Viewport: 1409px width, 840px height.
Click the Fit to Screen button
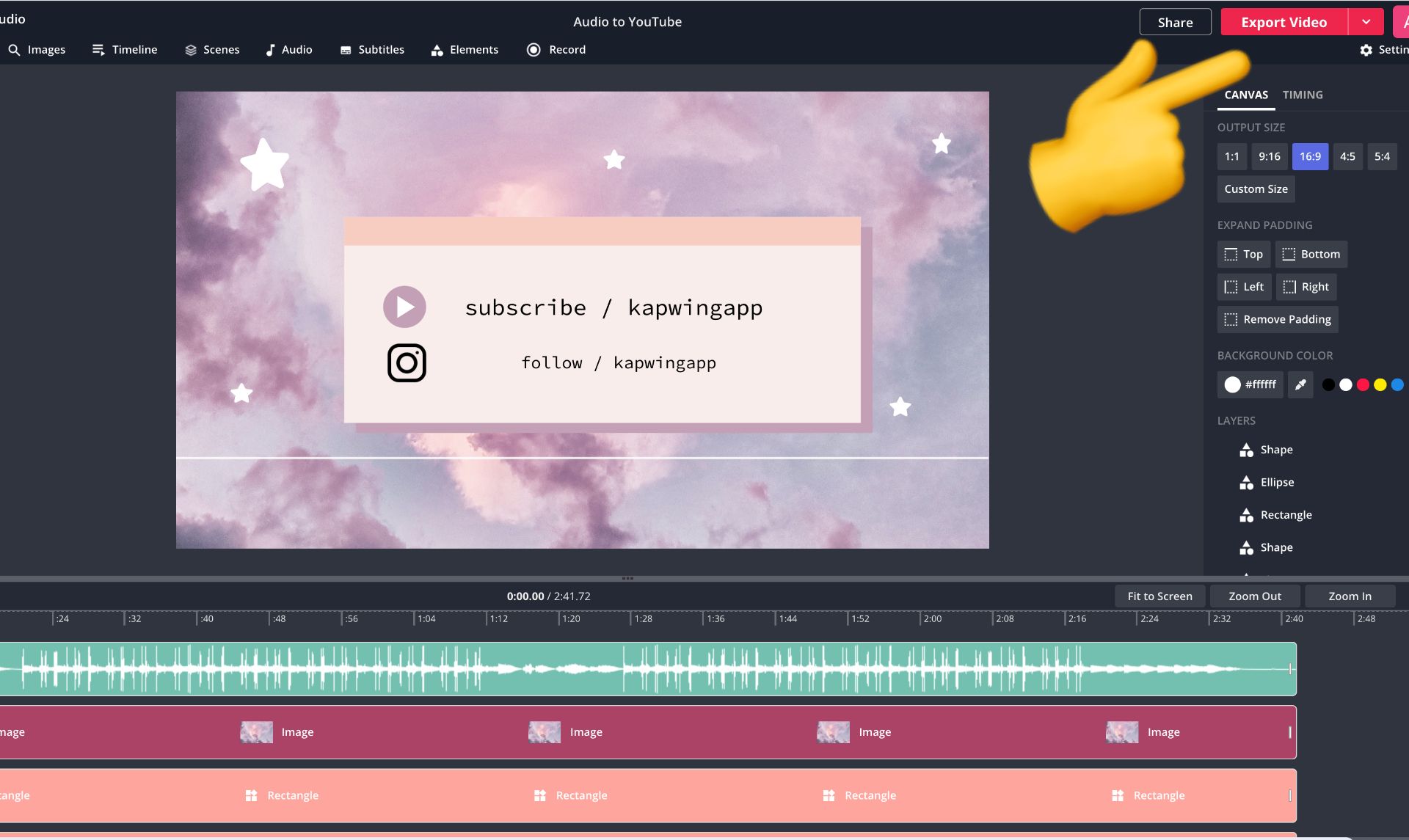(1159, 596)
